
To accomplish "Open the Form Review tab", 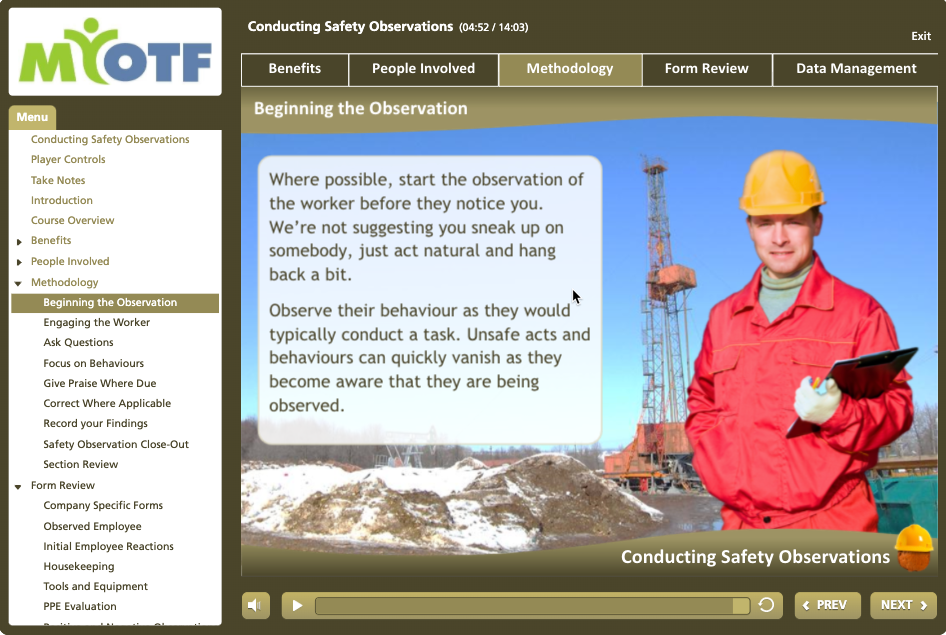I will click(x=707, y=69).
